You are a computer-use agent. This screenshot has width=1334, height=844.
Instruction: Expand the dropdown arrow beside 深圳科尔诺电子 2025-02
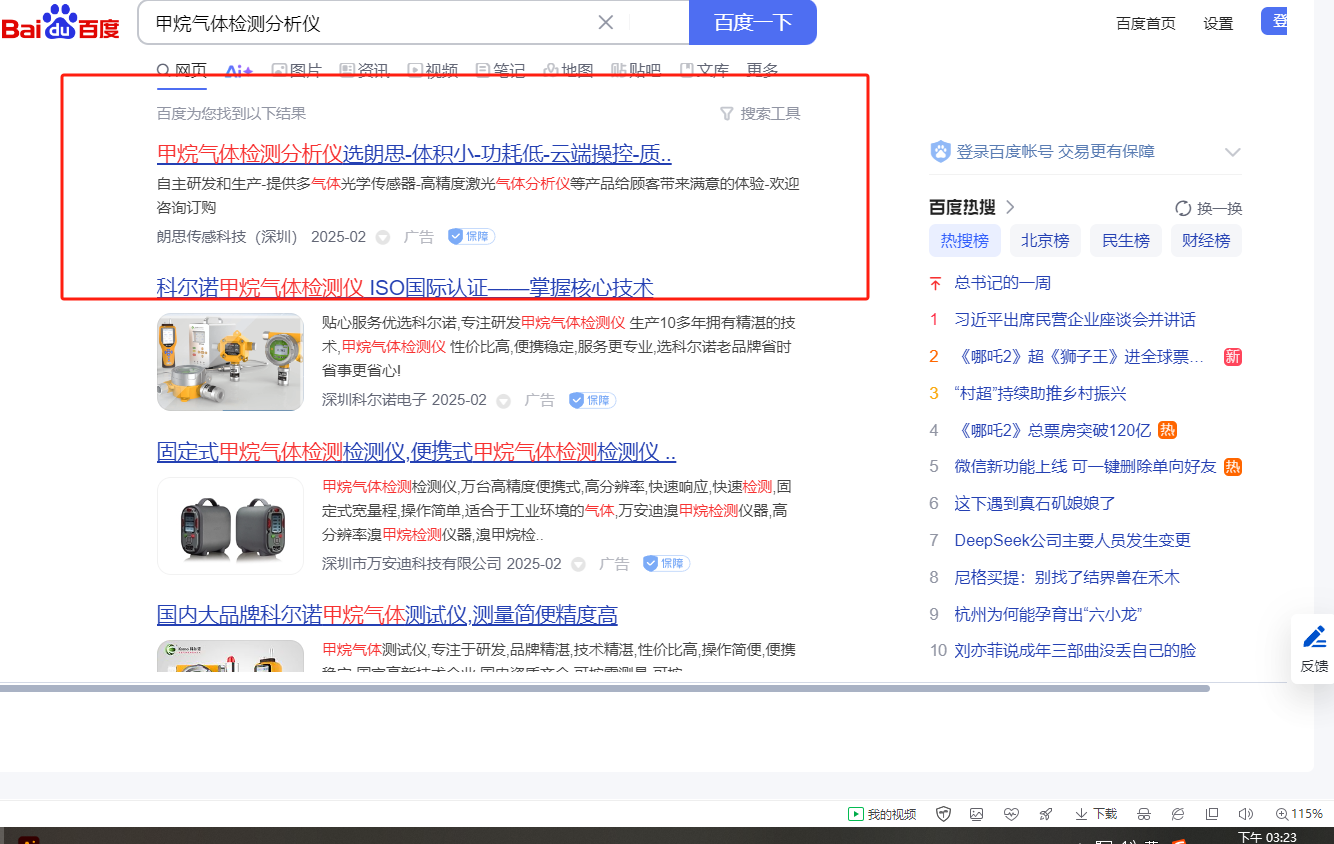click(x=504, y=400)
